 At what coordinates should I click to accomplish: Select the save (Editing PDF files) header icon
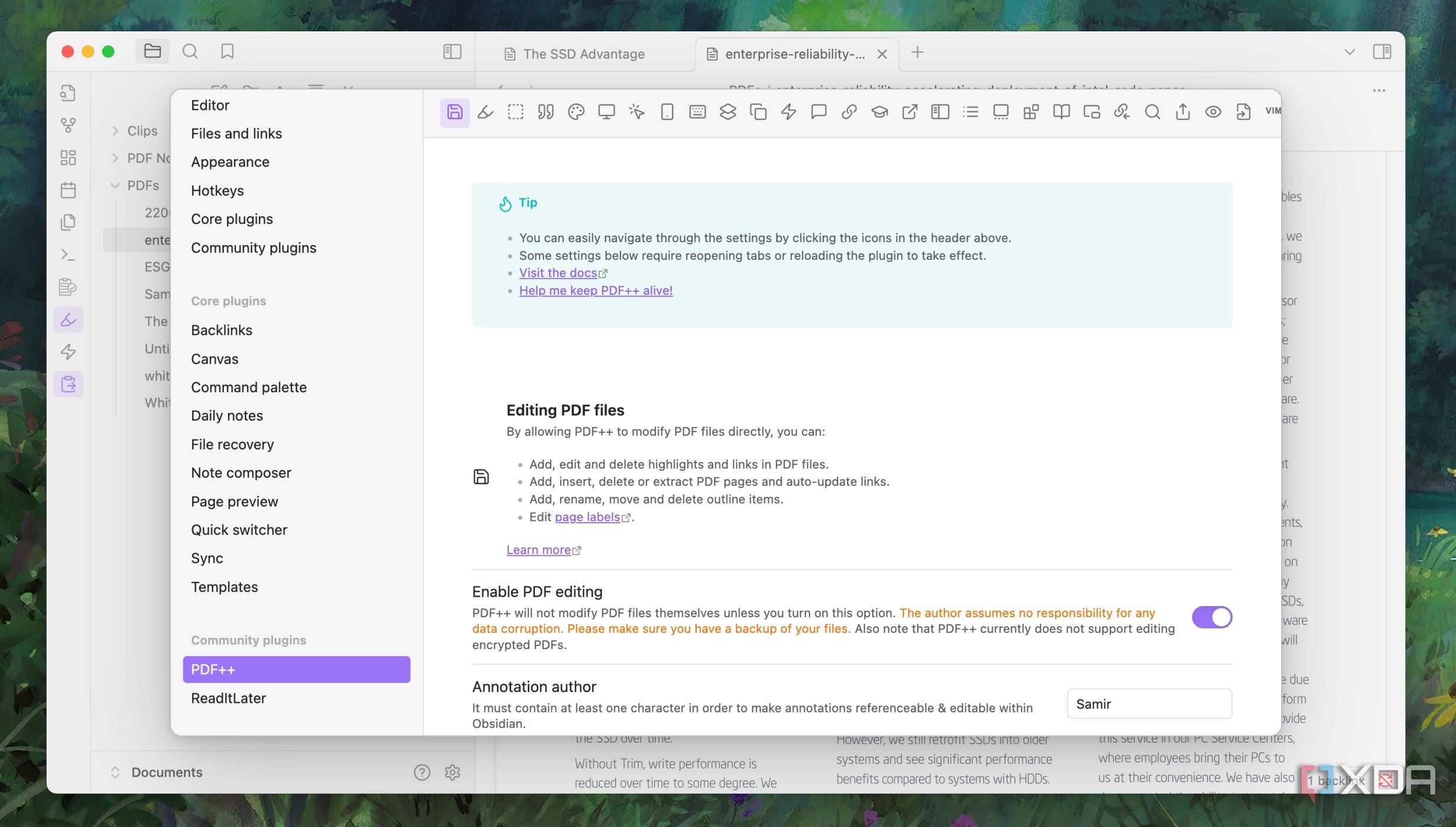pyautogui.click(x=454, y=112)
